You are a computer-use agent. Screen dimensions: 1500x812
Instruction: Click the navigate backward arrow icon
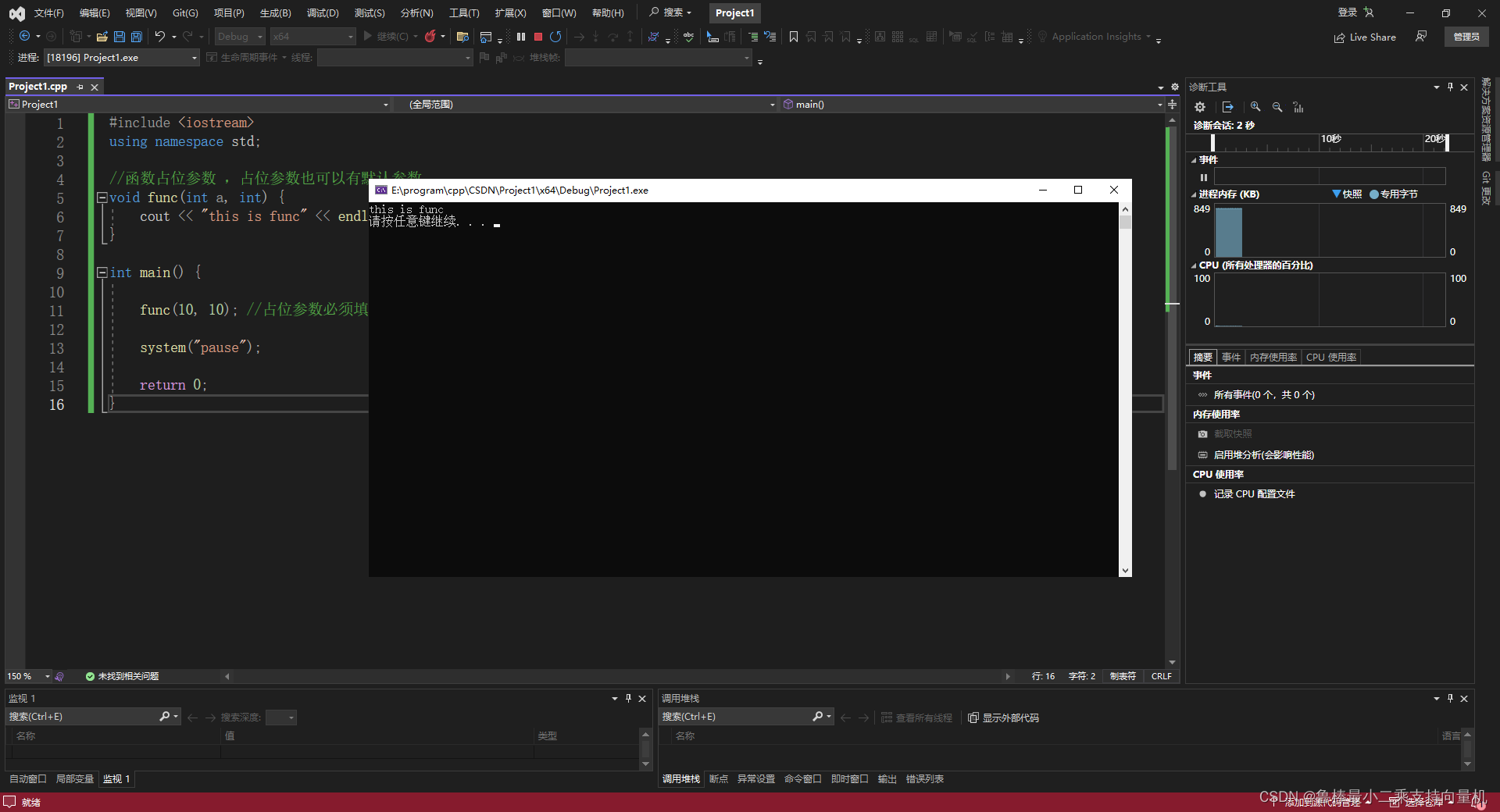pyautogui.click(x=25, y=37)
